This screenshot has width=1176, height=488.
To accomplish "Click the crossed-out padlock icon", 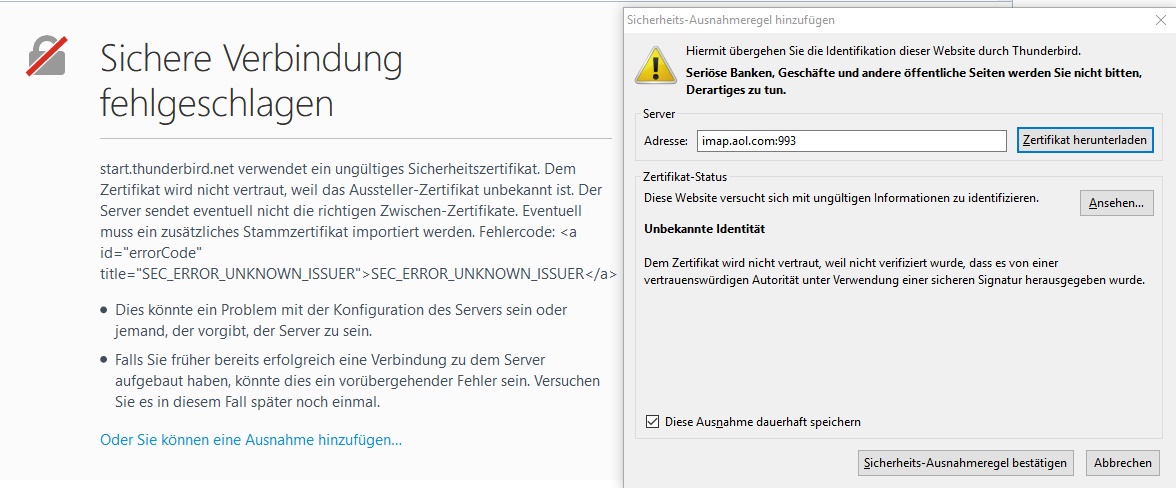I will click(x=47, y=56).
